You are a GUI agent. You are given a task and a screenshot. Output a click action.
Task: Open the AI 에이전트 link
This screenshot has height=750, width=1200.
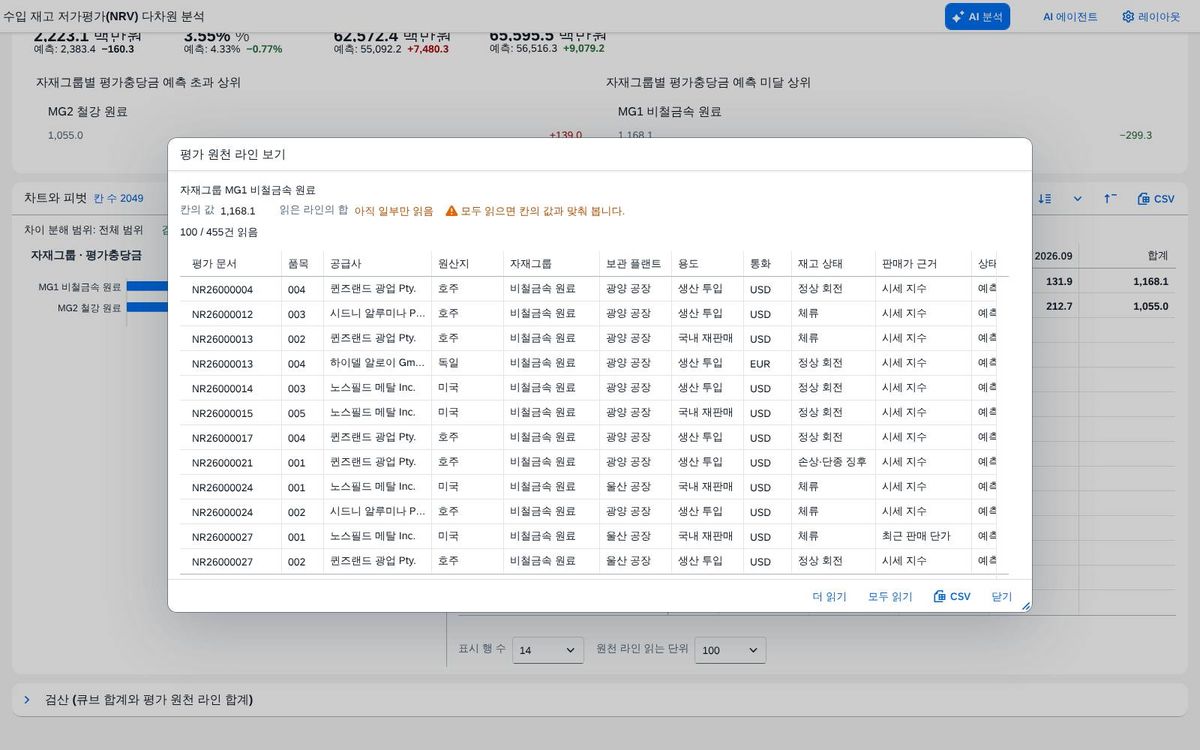(x=1070, y=16)
